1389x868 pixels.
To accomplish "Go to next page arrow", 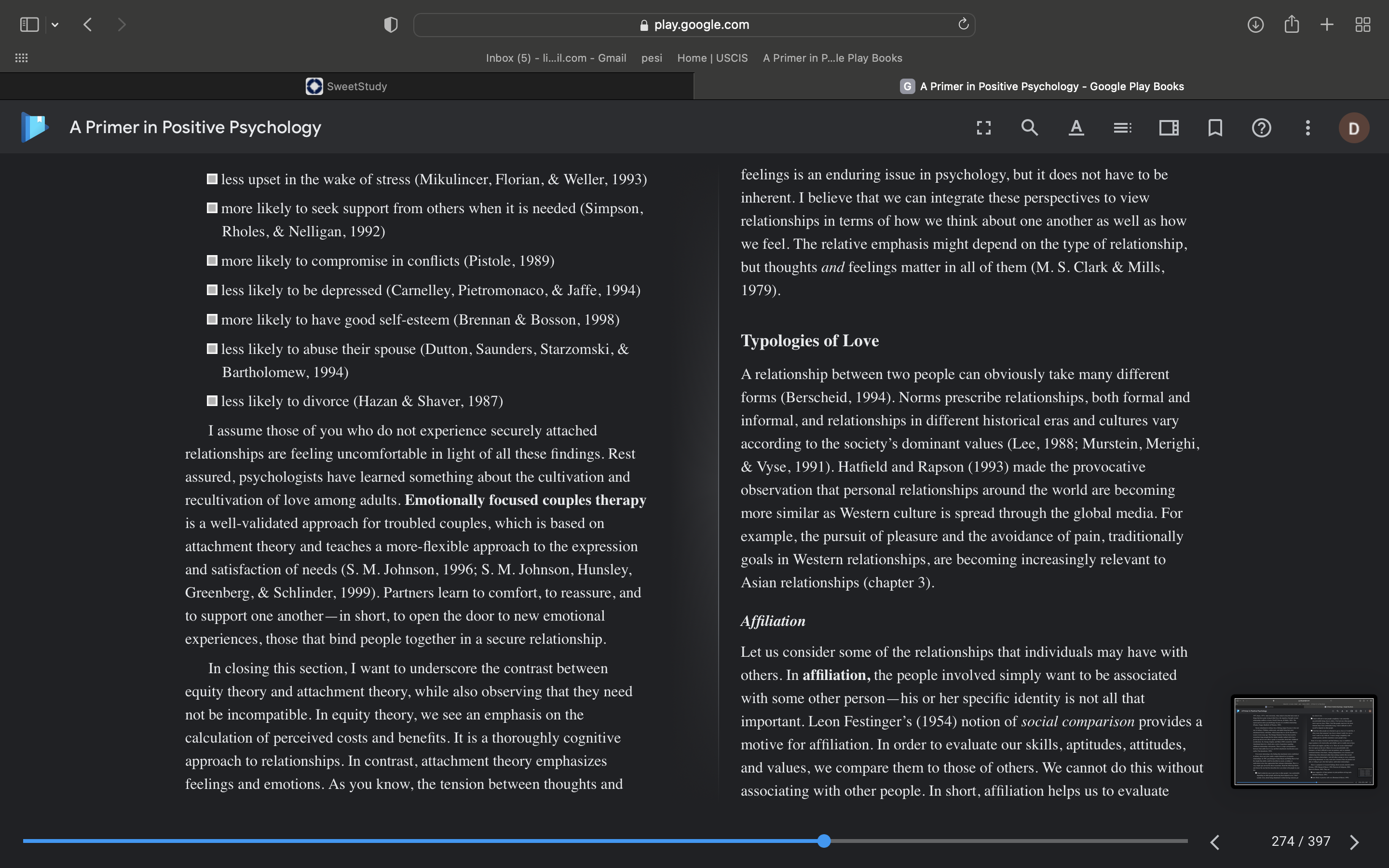I will click(x=1355, y=841).
